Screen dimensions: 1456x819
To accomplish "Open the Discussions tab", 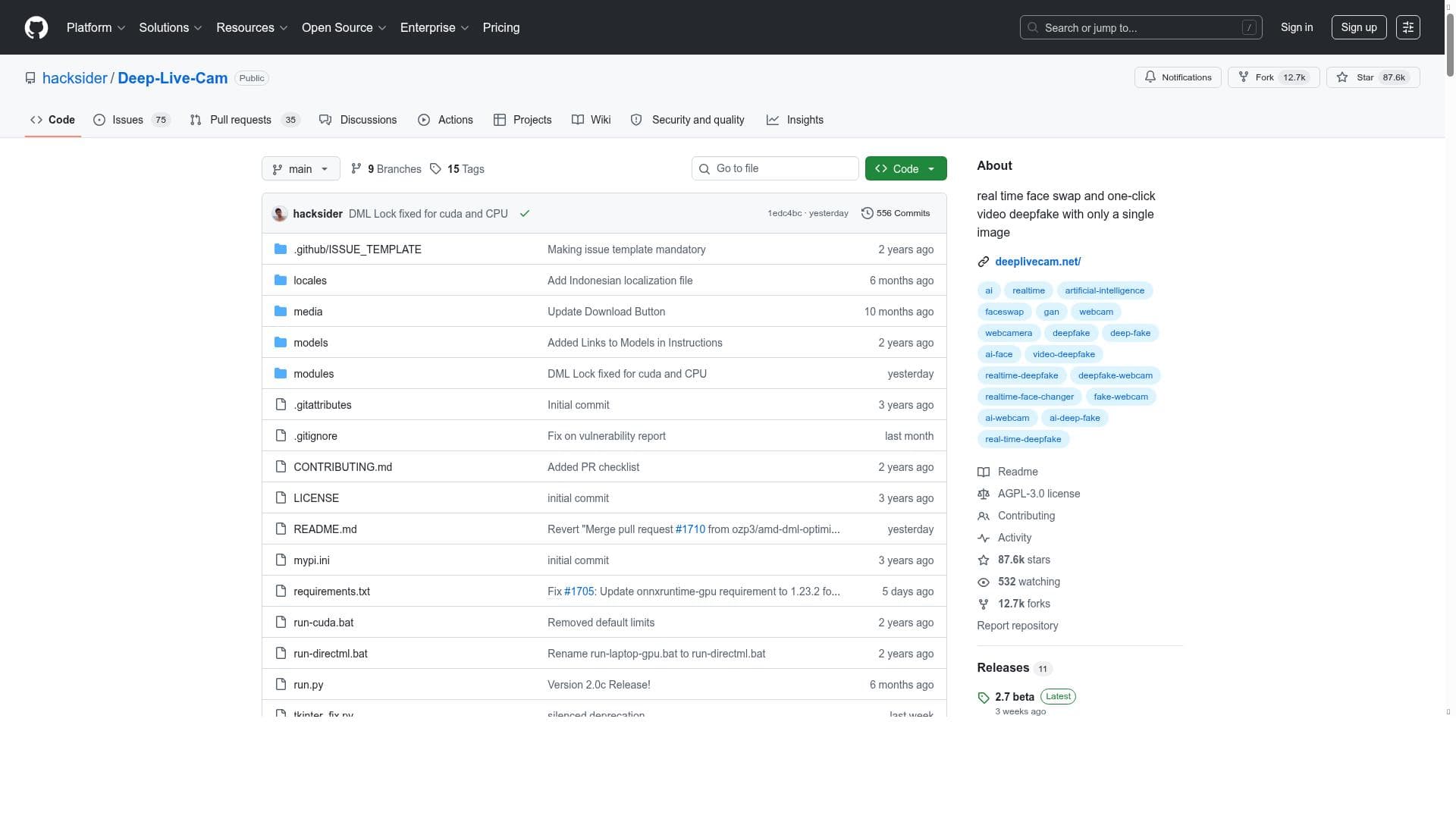I will [358, 120].
